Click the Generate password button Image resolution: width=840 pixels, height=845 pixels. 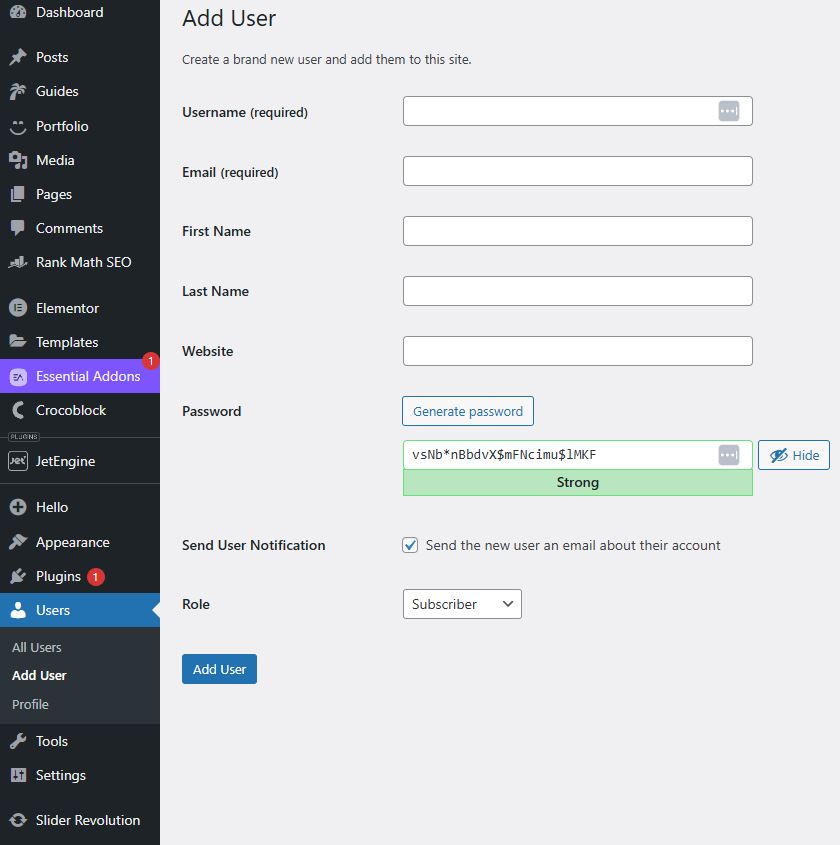click(468, 411)
